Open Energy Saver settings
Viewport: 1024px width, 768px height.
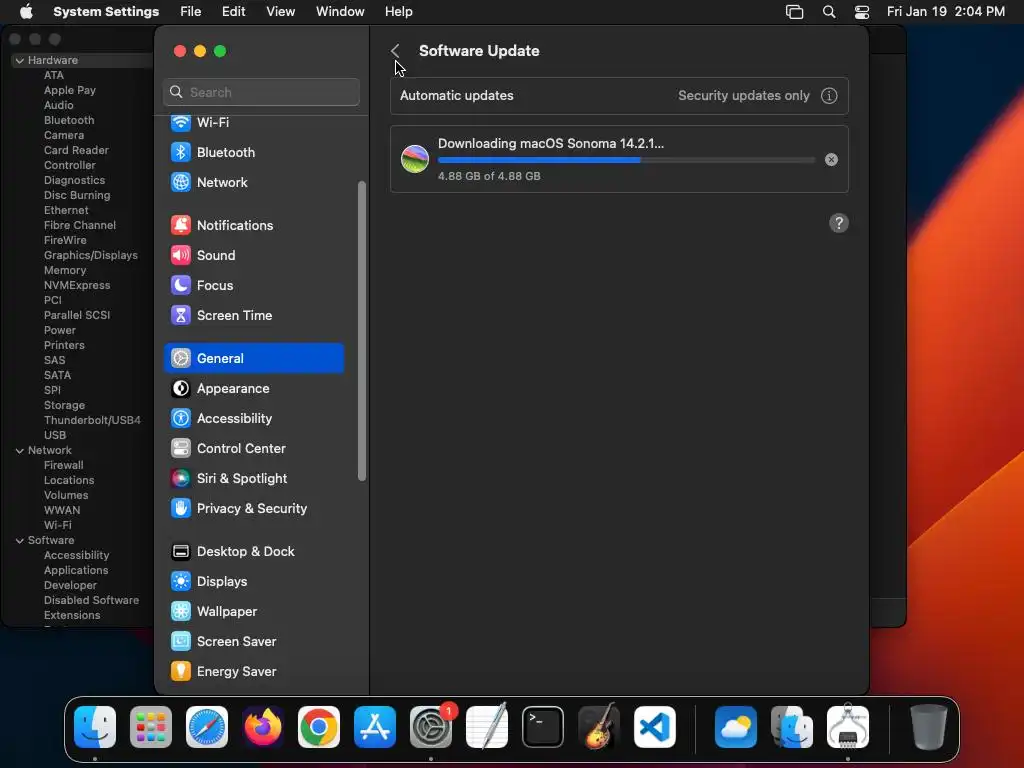click(253, 672)
